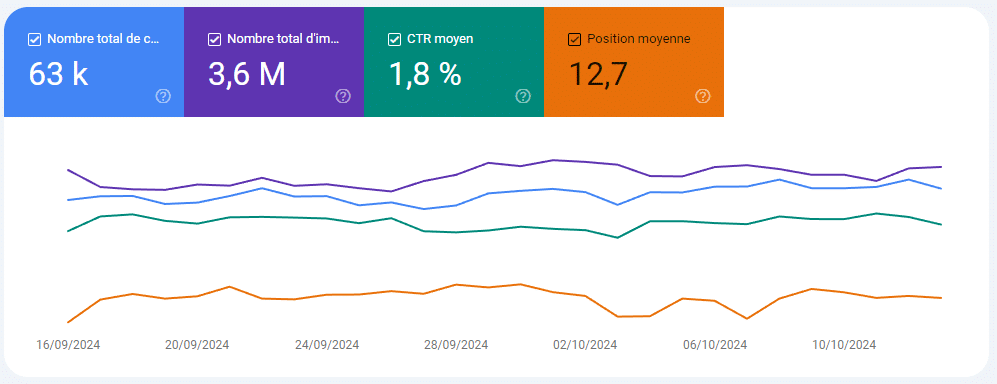This screenshot has width=997, height=384.
Task: Open help icon on total impressions card
Action: point(343,96)
